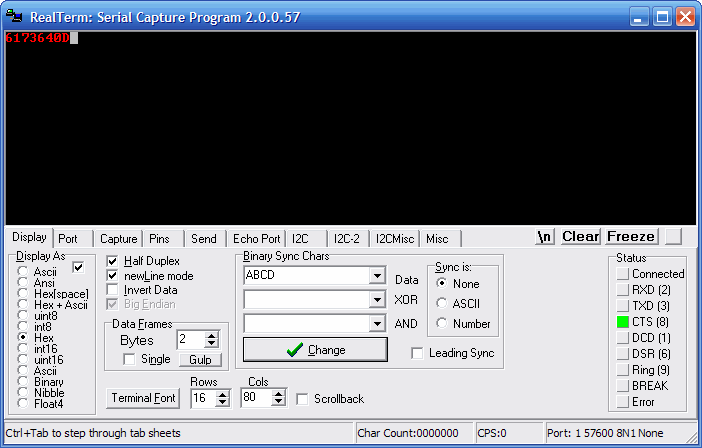Expand the ABCD sync chars dropdown
Viewport: 702px width, 448px height.
click(x=377, y=276)
